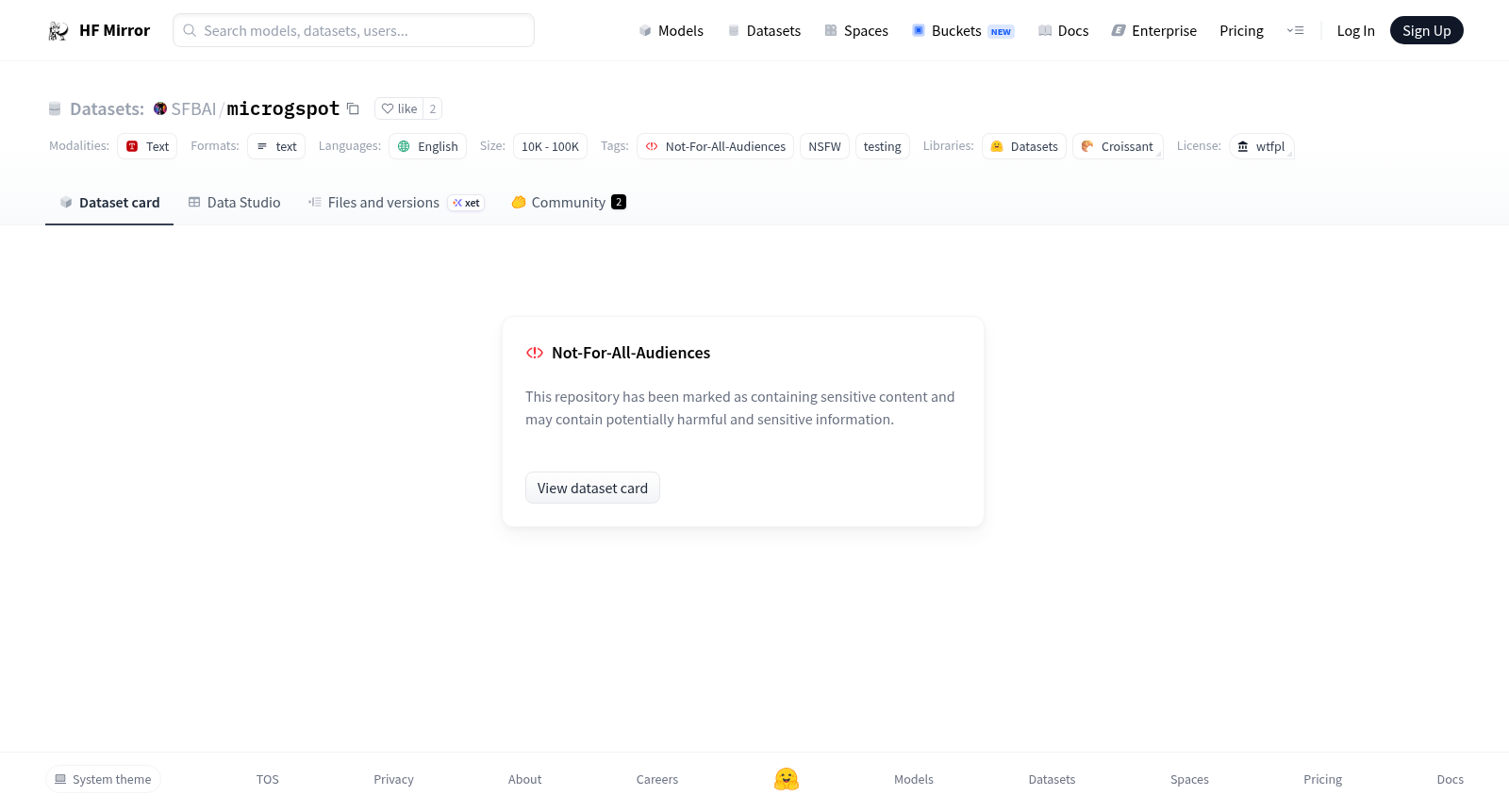
Task: Click the Log In link
Action: pos(1355,30)
